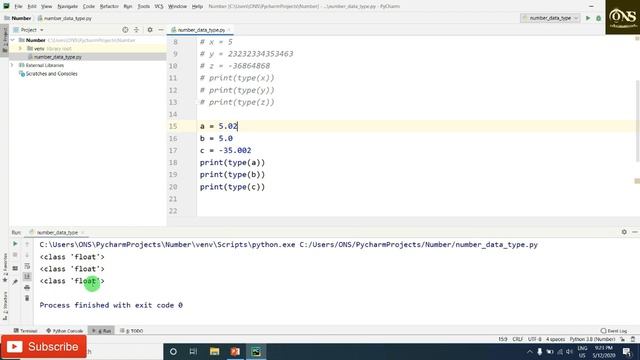Open the 6: TODO tool window
The height and width of the screenshot is (360, 640).
131,331
